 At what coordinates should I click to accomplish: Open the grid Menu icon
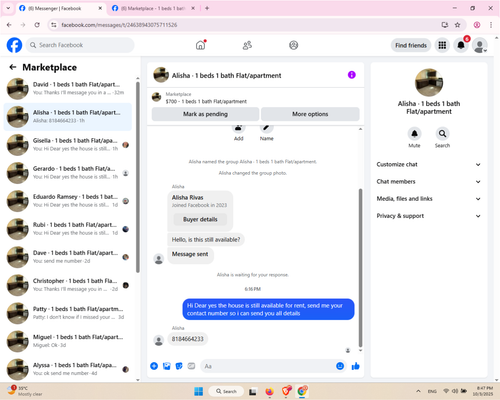tap(442, 45)
